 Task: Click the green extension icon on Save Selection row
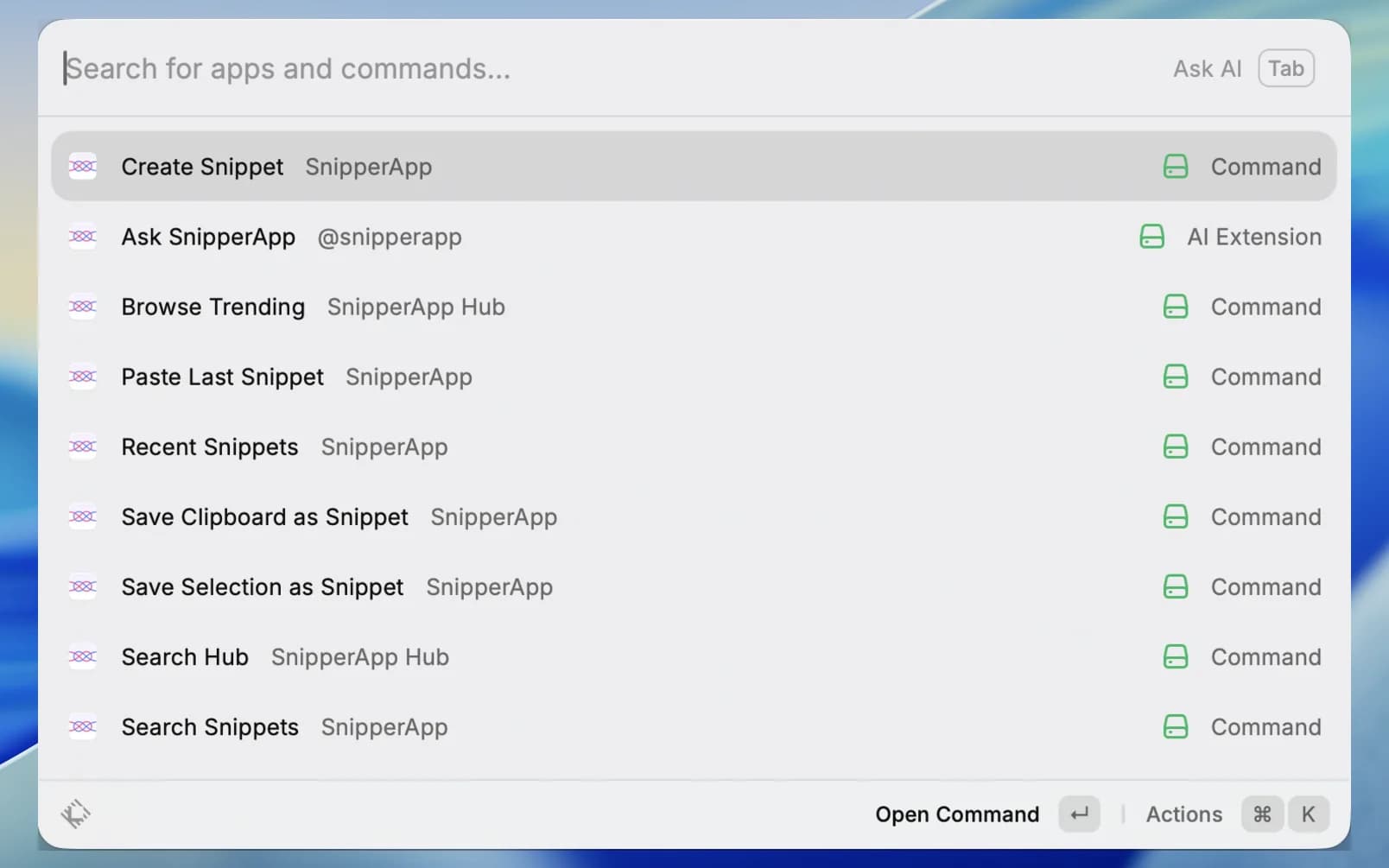(x=1176, y=586)
